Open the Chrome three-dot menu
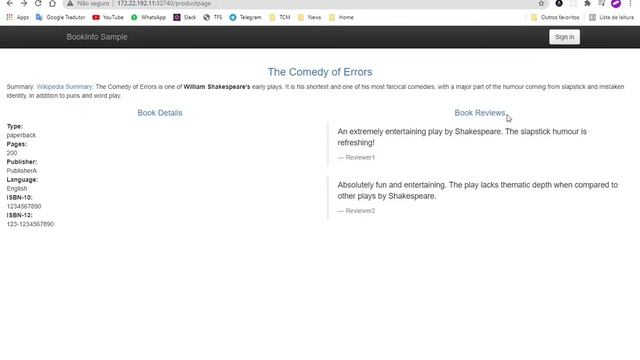 click(x=631, y=3)
